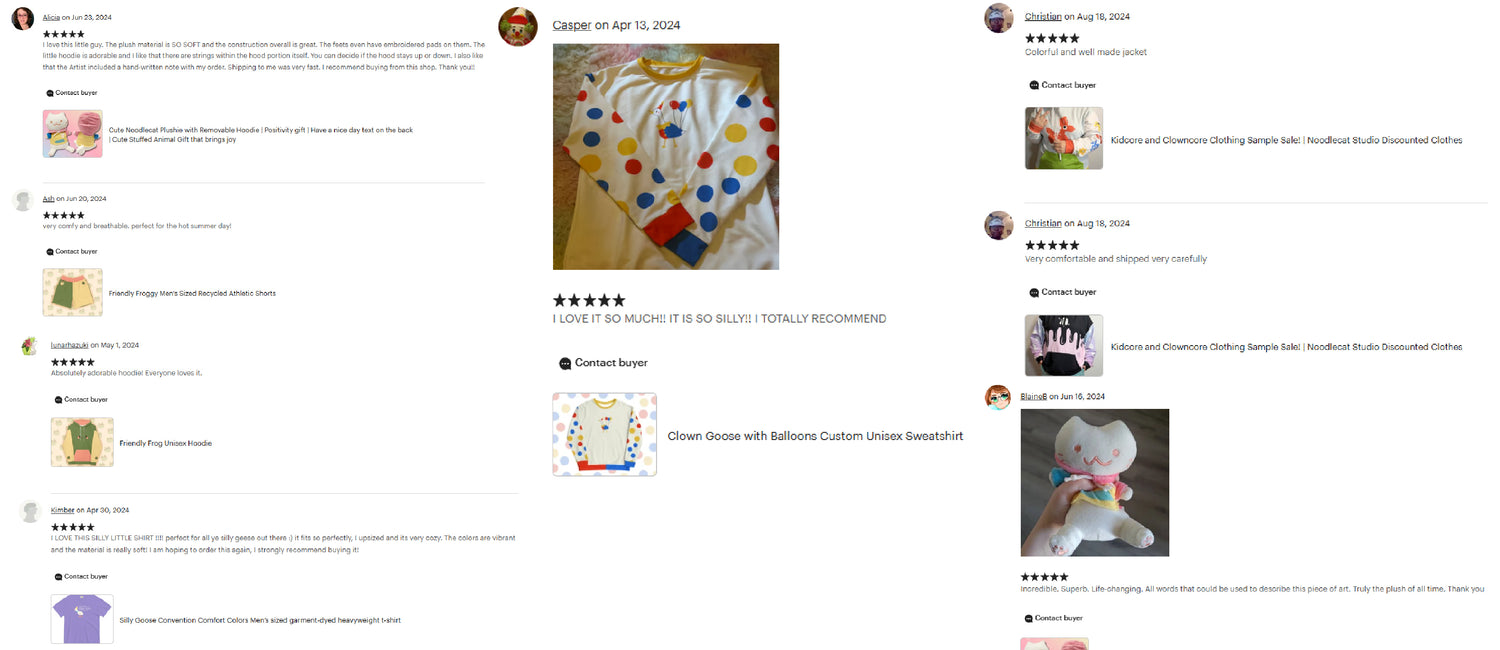The height and width of the screenshot is (650, 1500).
Task: Click Kimber's gray avatar icon
Action: [x=31, y=511]
